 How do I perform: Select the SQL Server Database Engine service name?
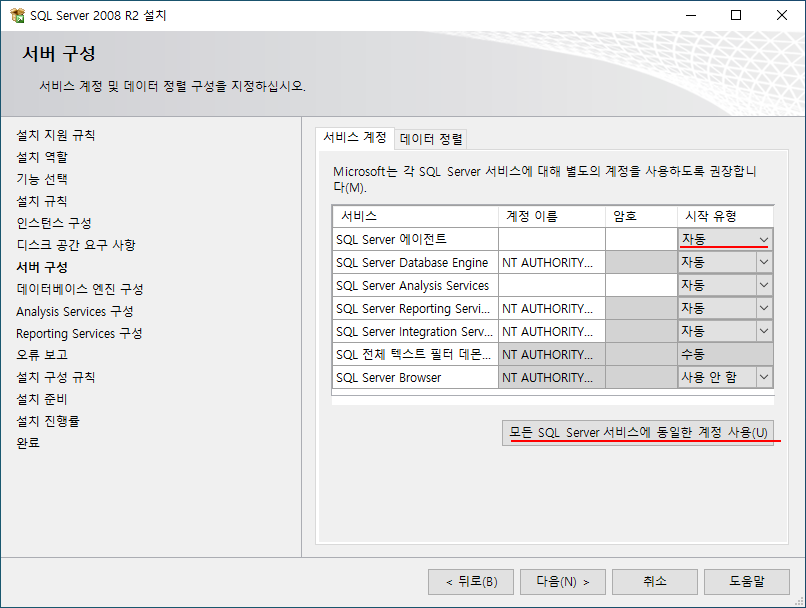(415, 263)
